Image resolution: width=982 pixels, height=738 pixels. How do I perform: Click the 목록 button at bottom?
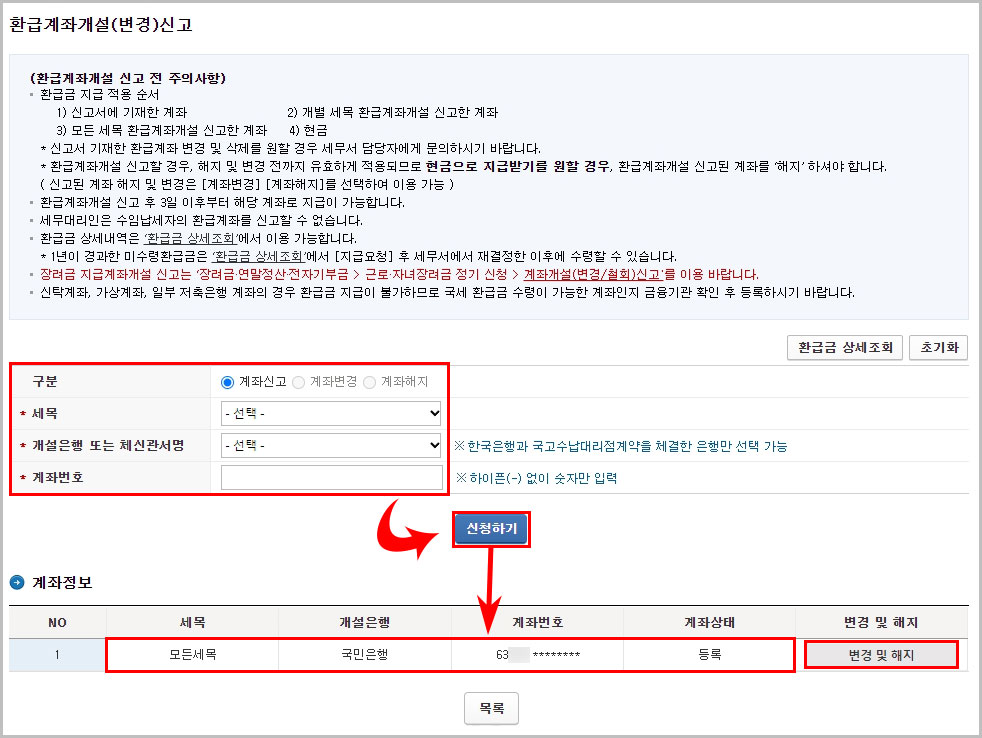tap(491, 708)
